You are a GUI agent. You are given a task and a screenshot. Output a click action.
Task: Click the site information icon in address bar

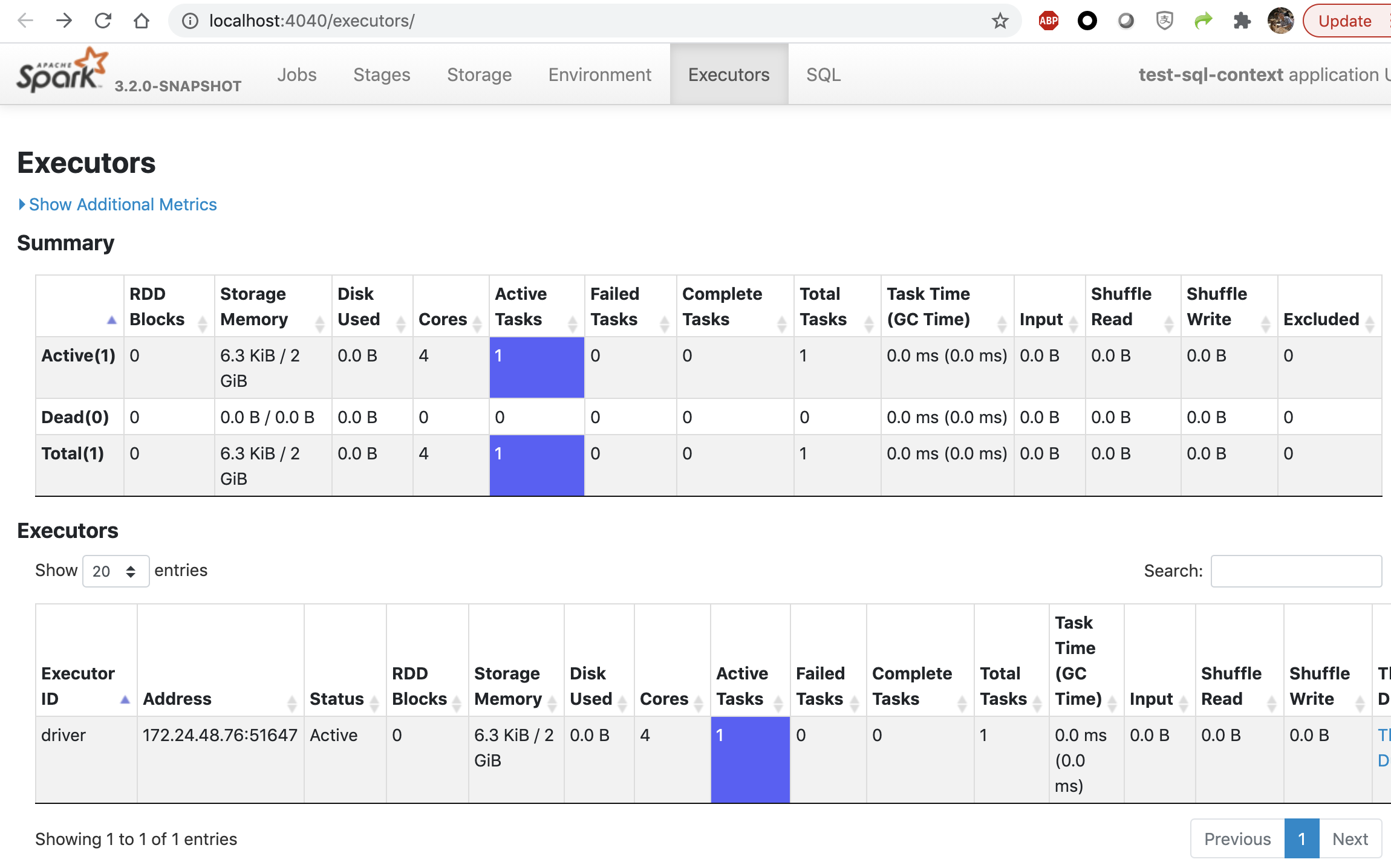click(190, 21)
